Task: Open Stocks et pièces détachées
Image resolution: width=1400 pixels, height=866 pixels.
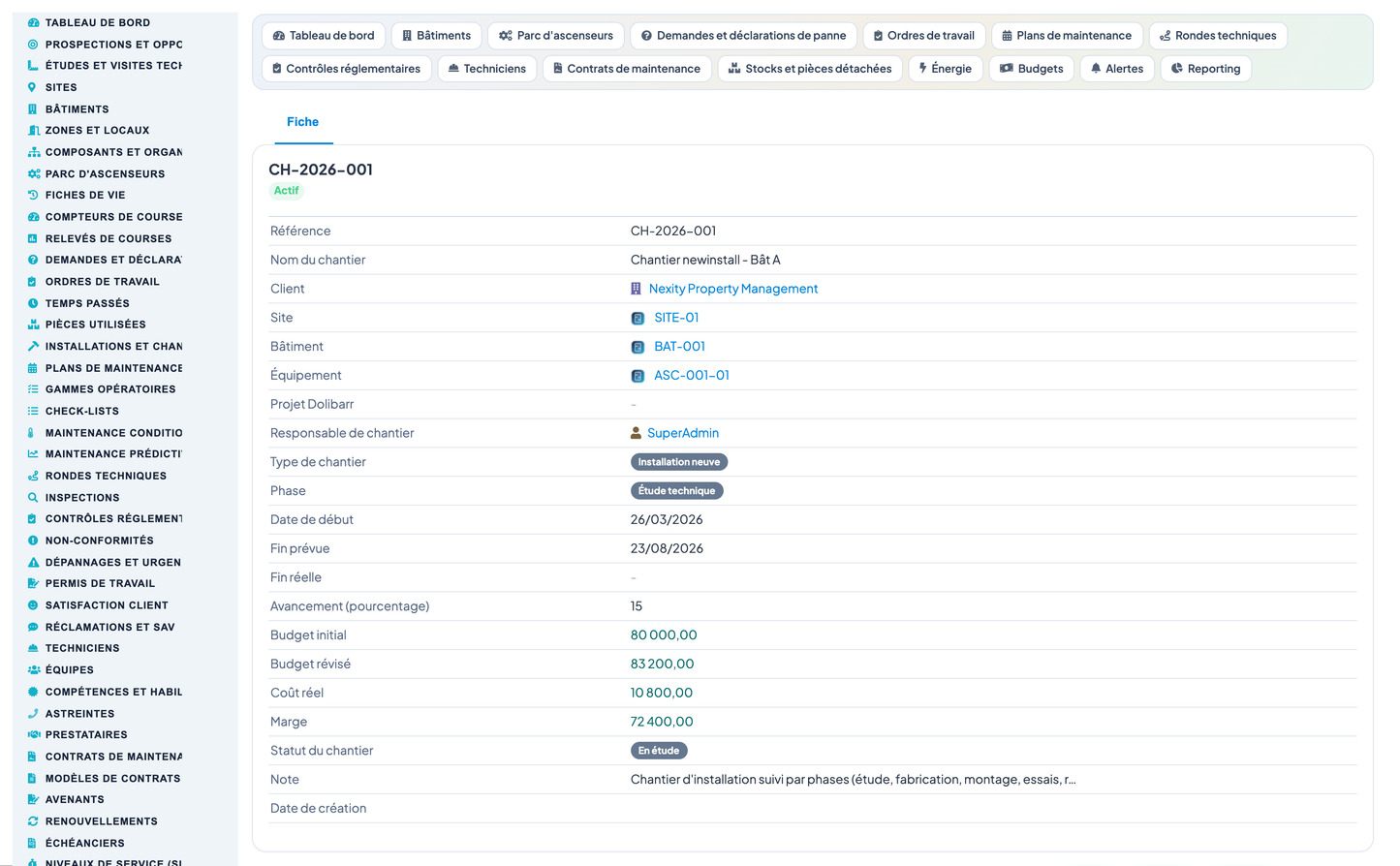Action: tap(810, 69)
